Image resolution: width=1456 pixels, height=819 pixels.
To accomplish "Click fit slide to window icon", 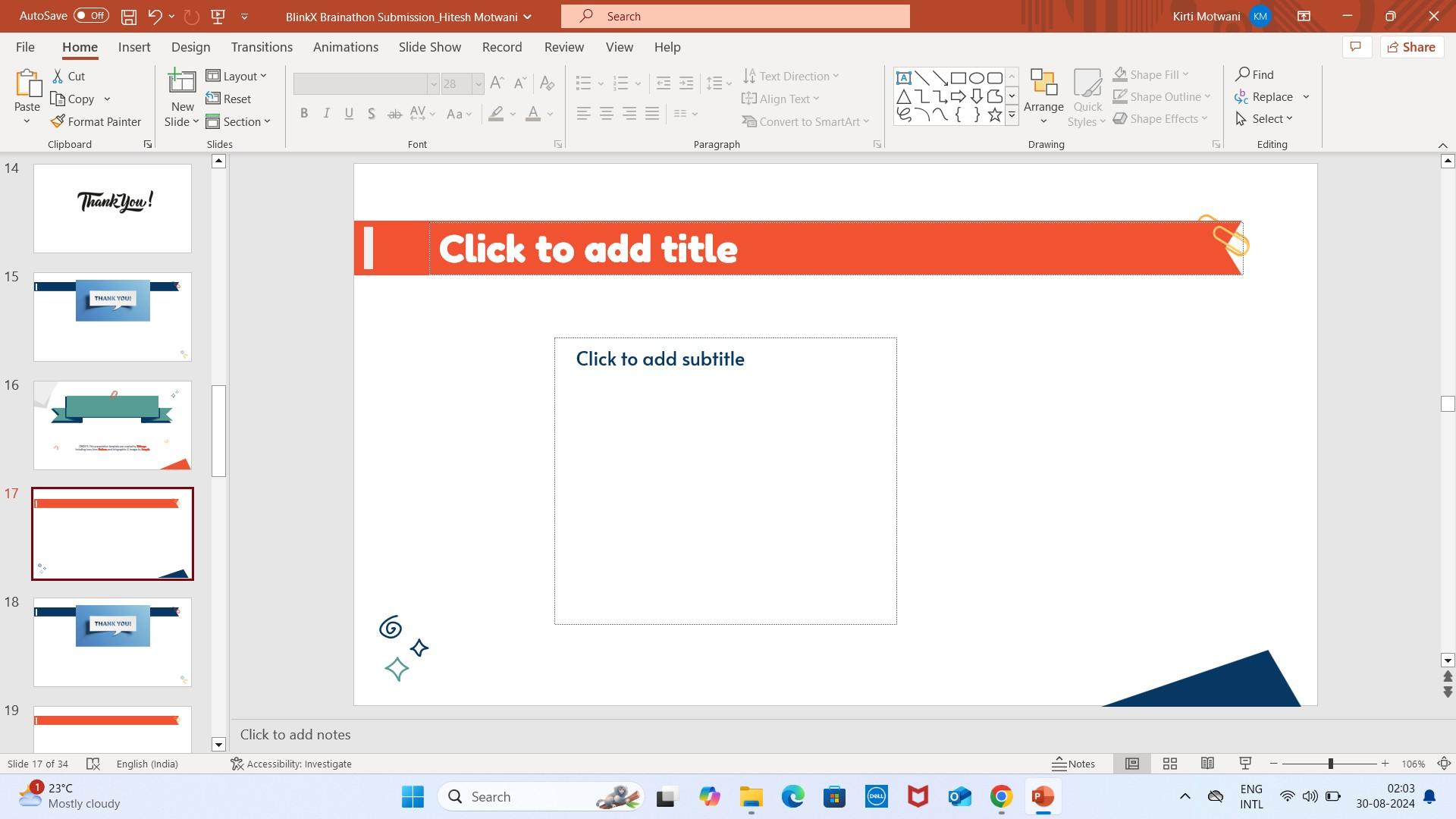I will click(x=1444, y=764).
